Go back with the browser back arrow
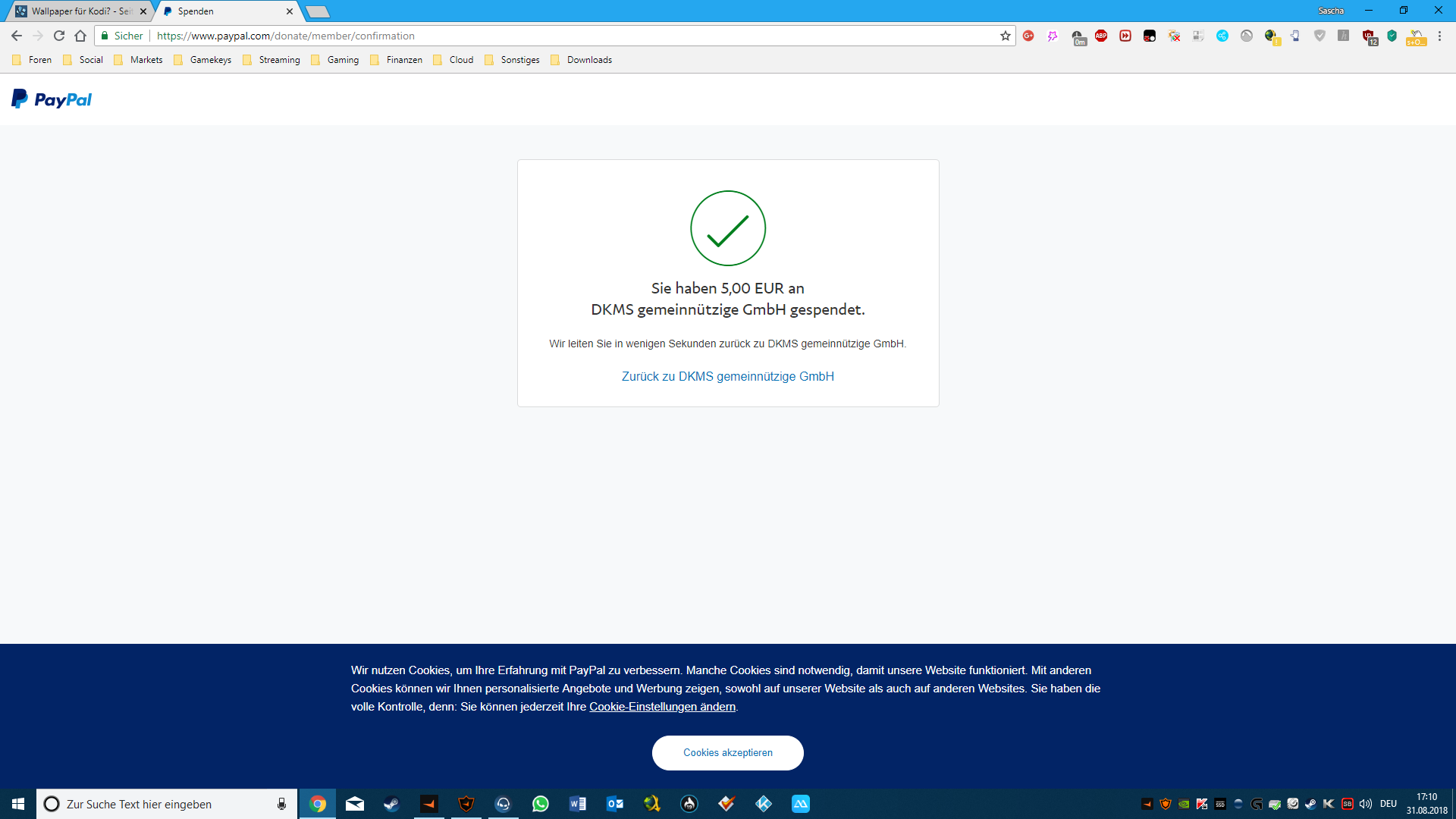Image resolution: width=1456 pixels, height=819 pixels. (x=17, y=36)
